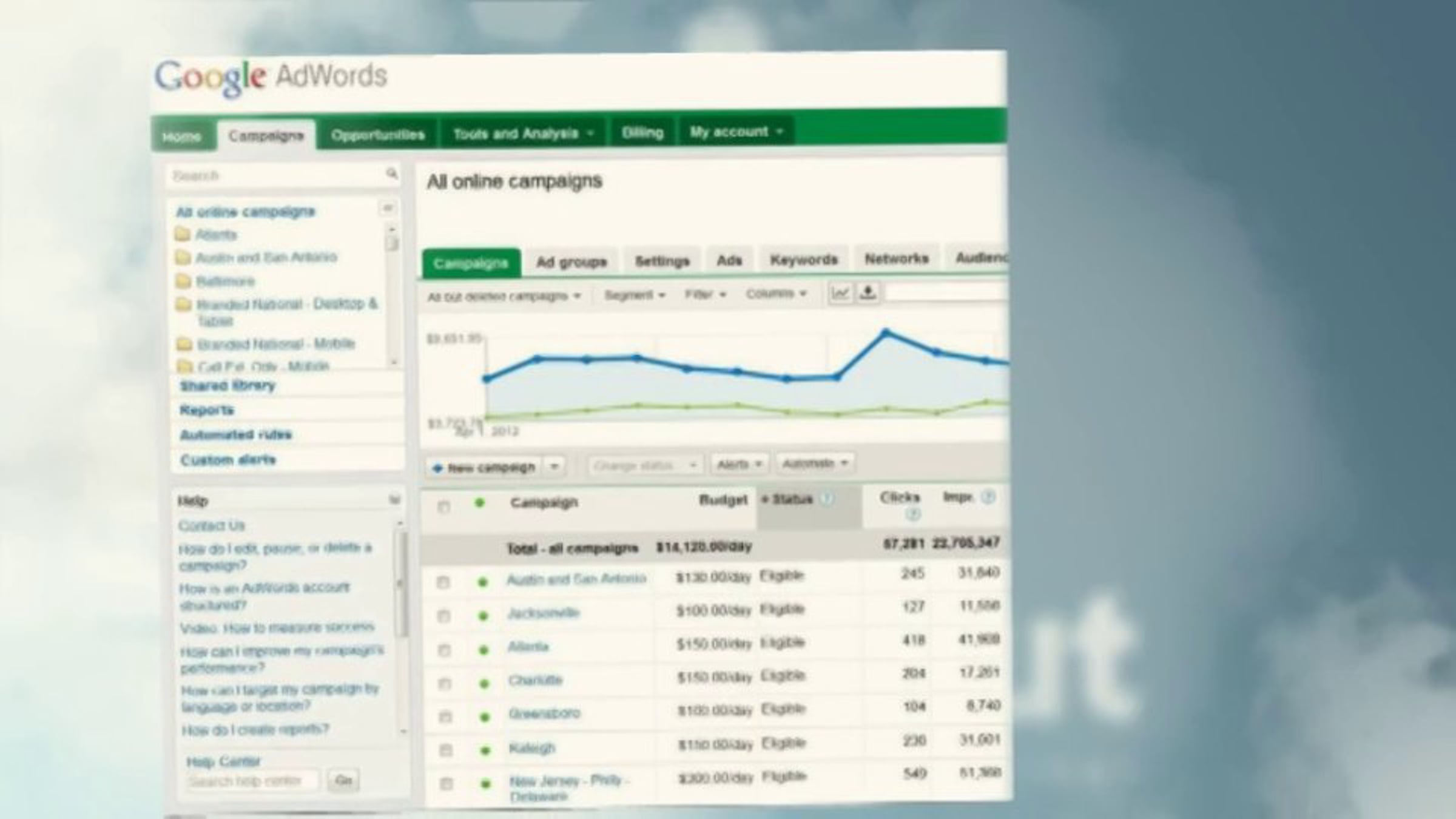Image resolution: width=1456 pixels, height=819 pixels.
Task: Click the status dot of the Charlotte campaign
Action: pyautogui.click(x=484, y=684)
